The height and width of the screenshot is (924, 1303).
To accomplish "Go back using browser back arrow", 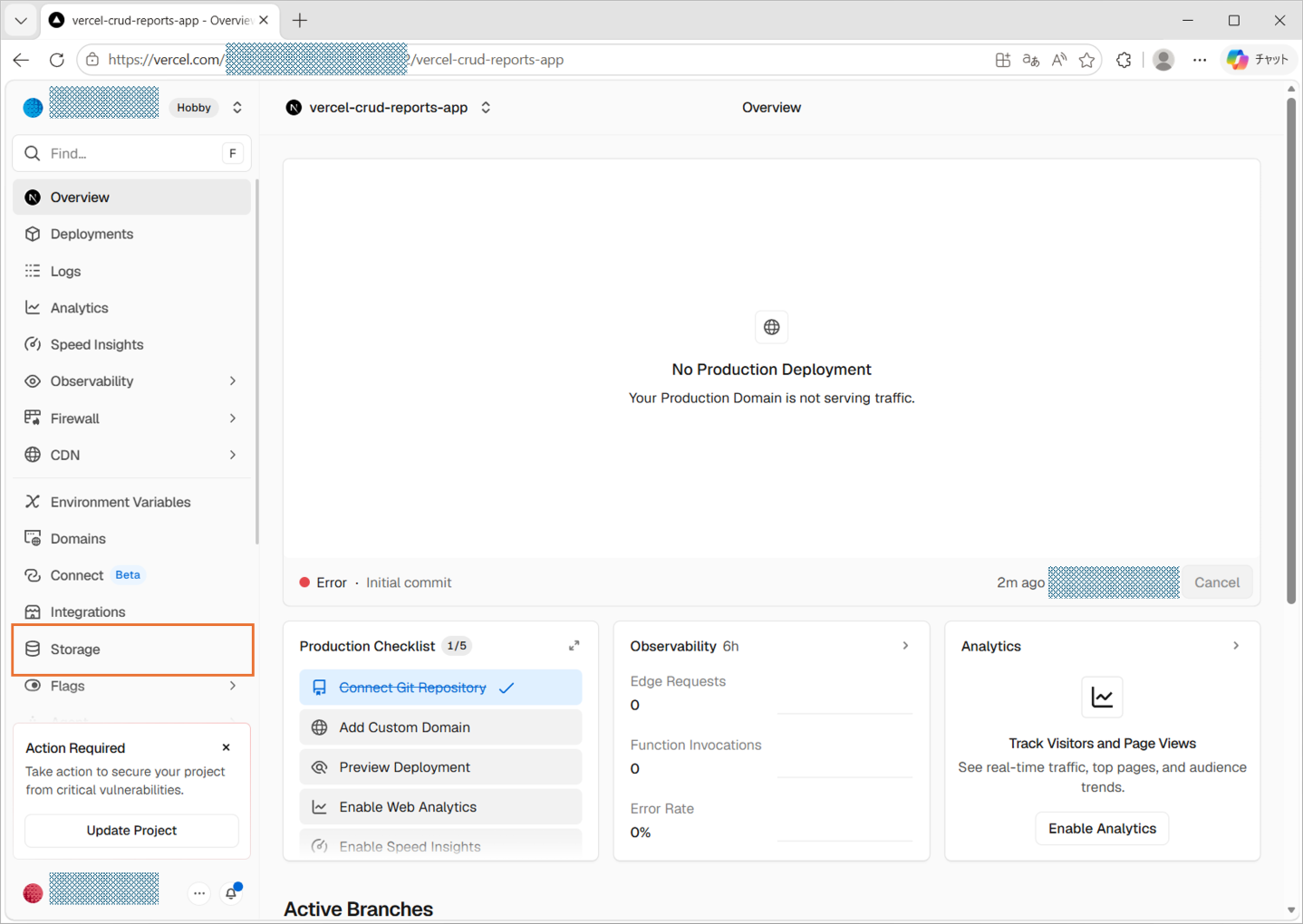I will point(22,60).
